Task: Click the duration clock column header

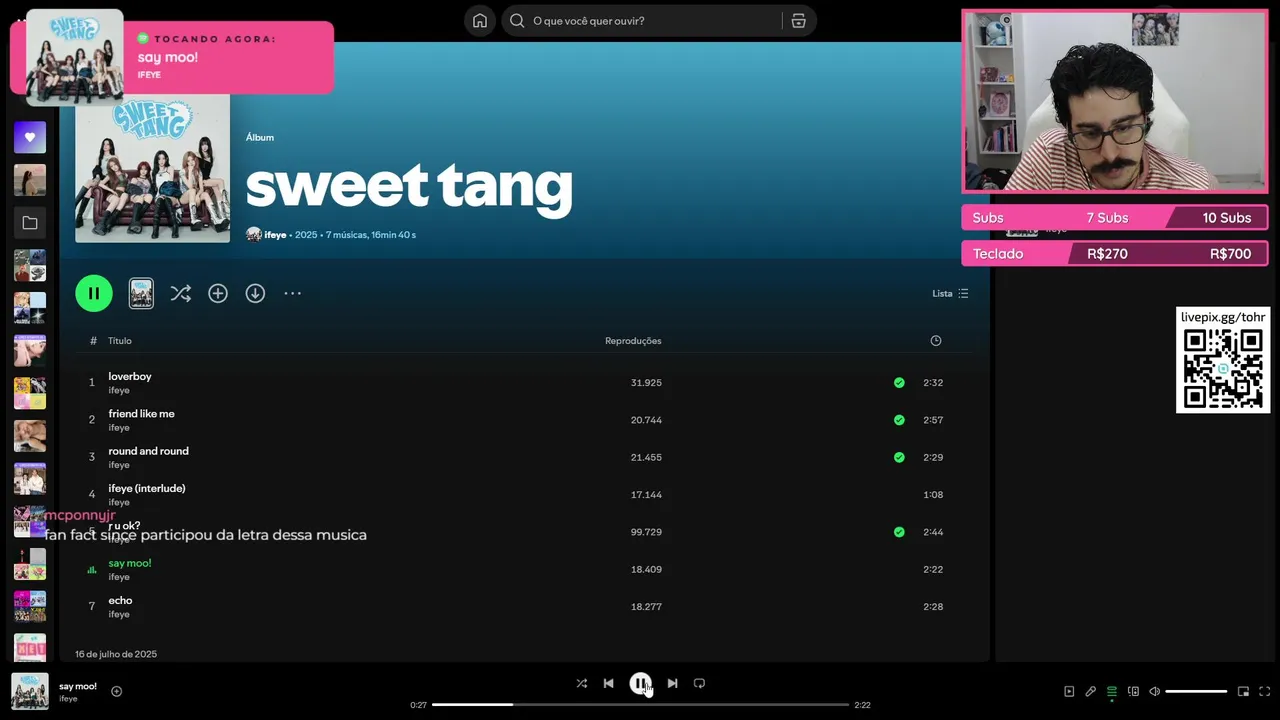Action: [x=936, y=341]
